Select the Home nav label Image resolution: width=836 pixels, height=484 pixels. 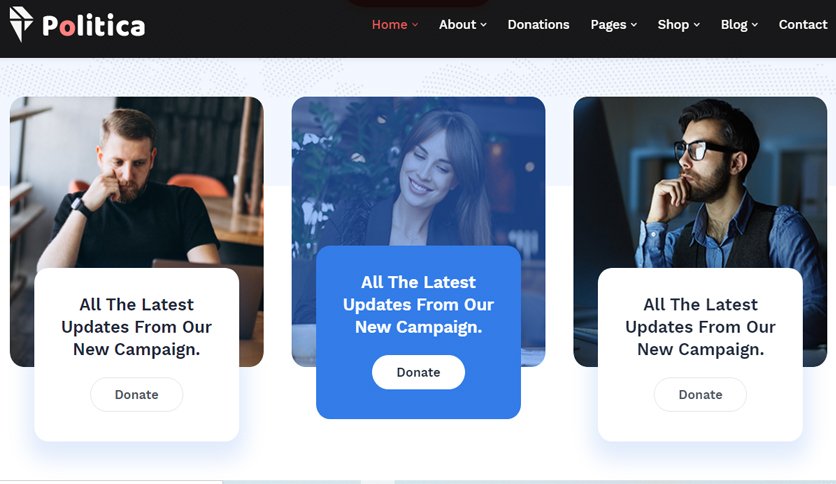[389, 25]
